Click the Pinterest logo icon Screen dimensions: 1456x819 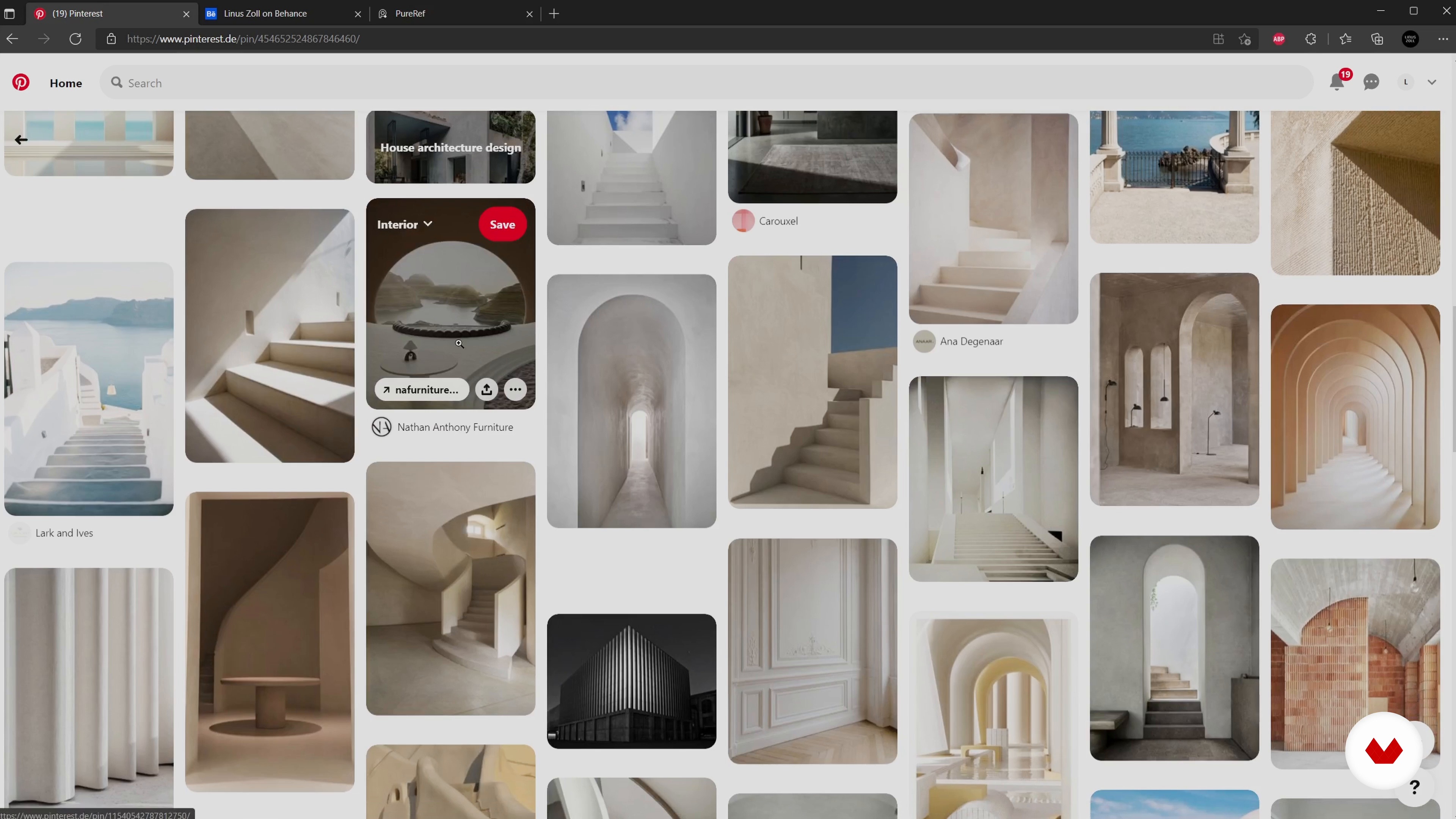21,83
